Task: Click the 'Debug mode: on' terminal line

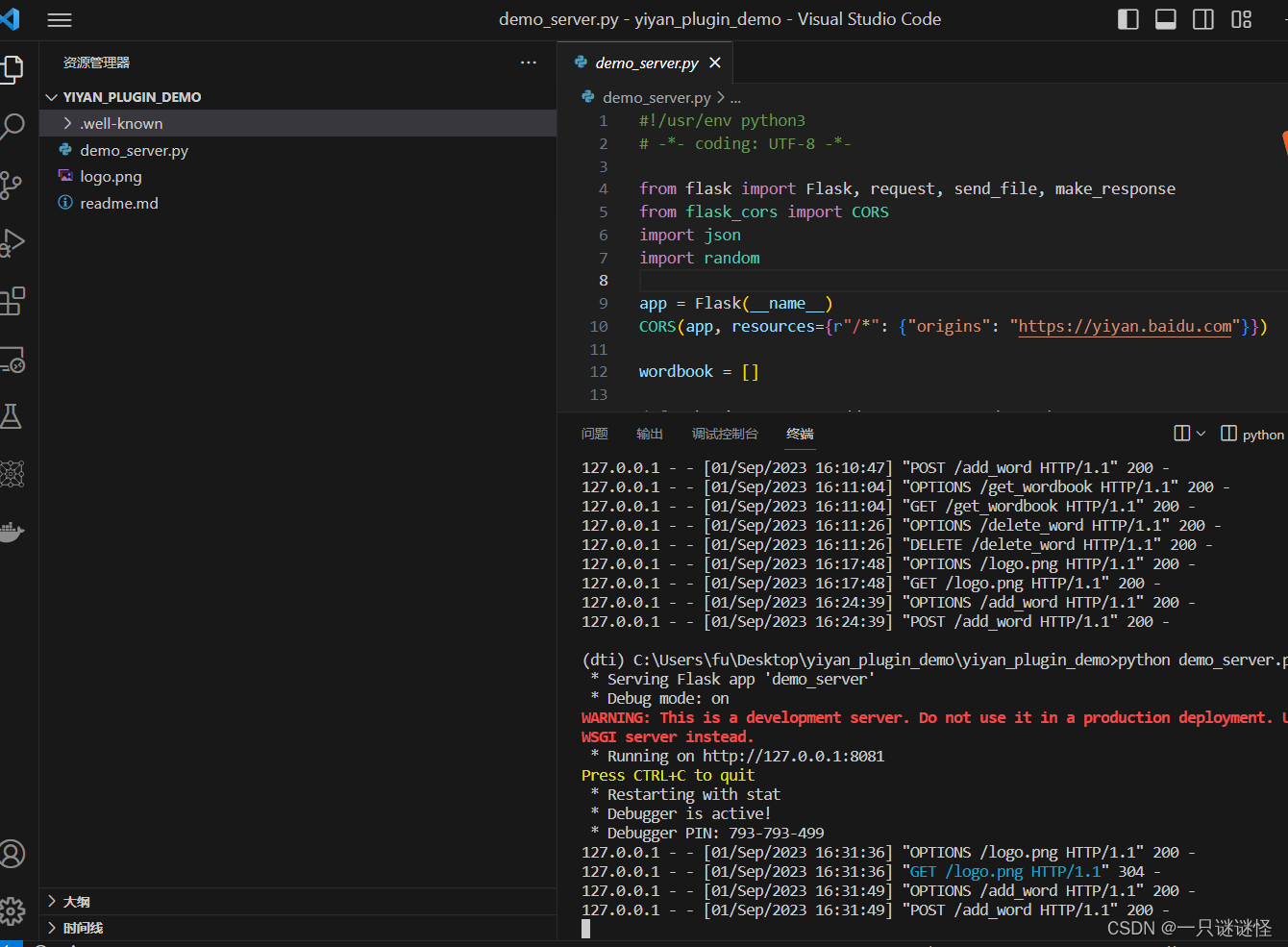Action: pyautogui.click(x=659, y=698)
